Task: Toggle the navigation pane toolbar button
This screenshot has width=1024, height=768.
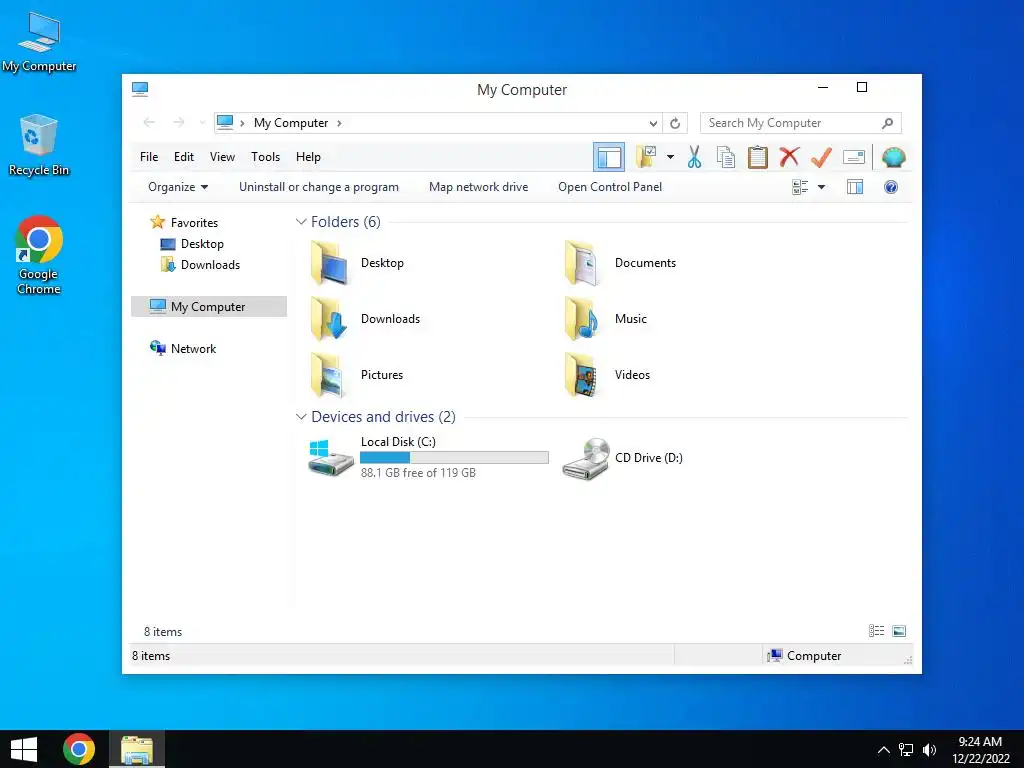Action: (609, 157)
